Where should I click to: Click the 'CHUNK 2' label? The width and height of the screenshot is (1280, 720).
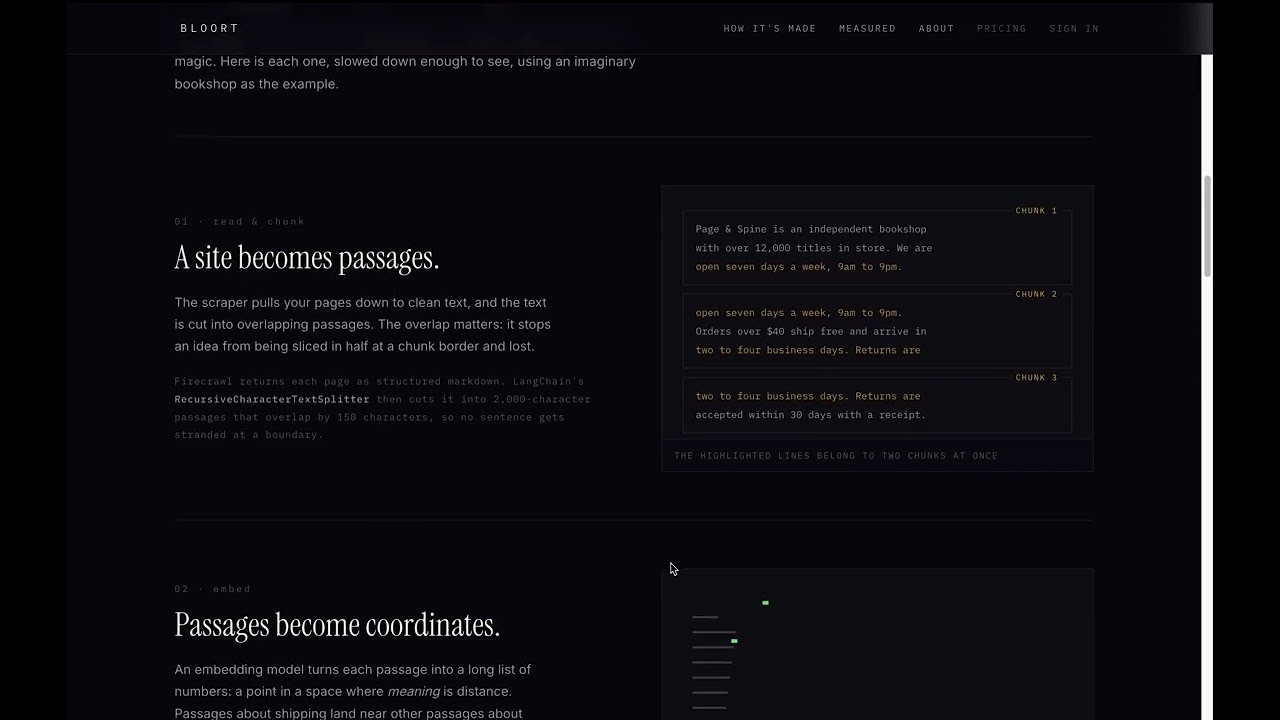pyautogui.click(x=1036, y=294)
